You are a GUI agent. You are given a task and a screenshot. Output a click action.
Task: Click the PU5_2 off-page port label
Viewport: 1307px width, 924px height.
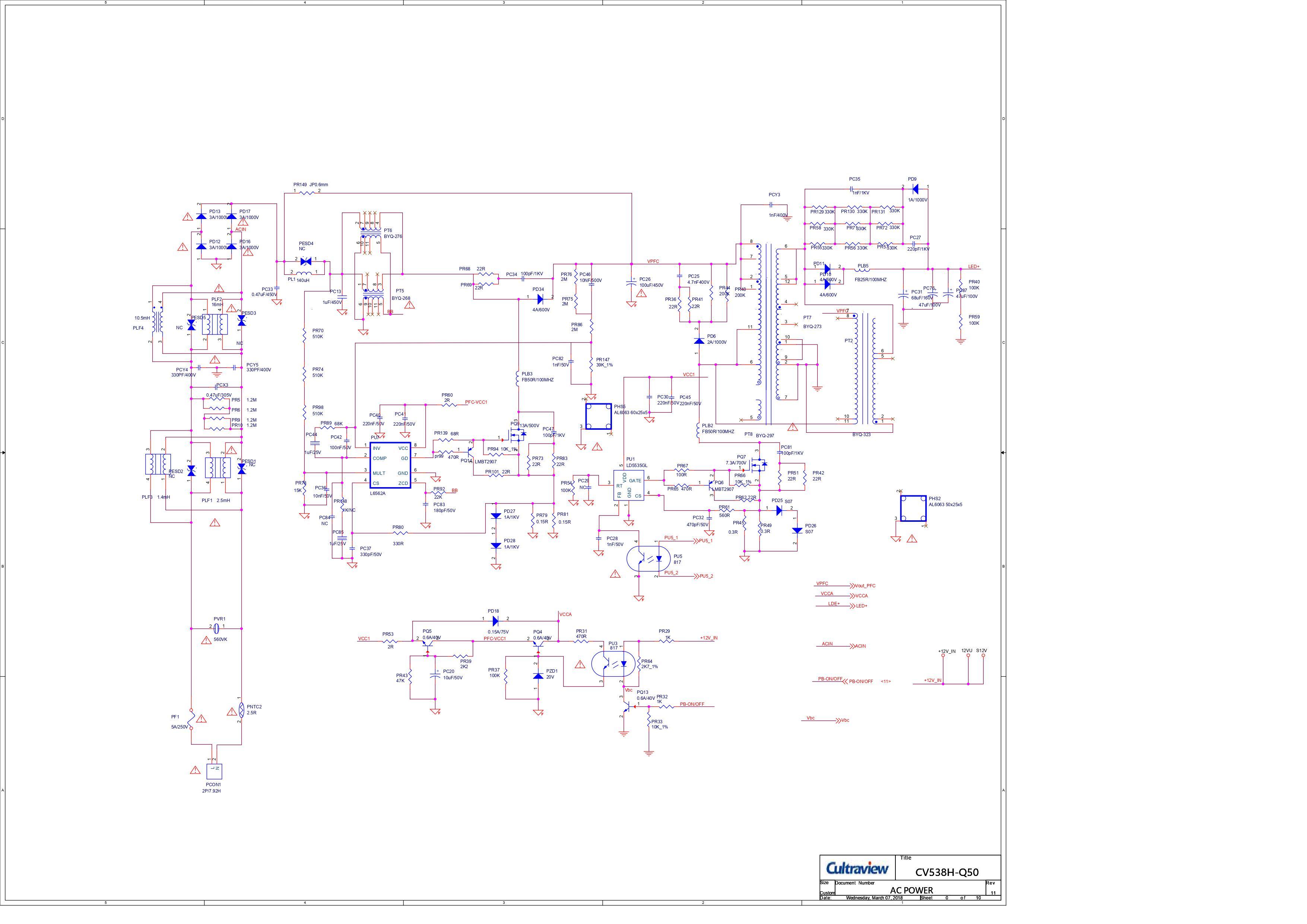(707, 576)
